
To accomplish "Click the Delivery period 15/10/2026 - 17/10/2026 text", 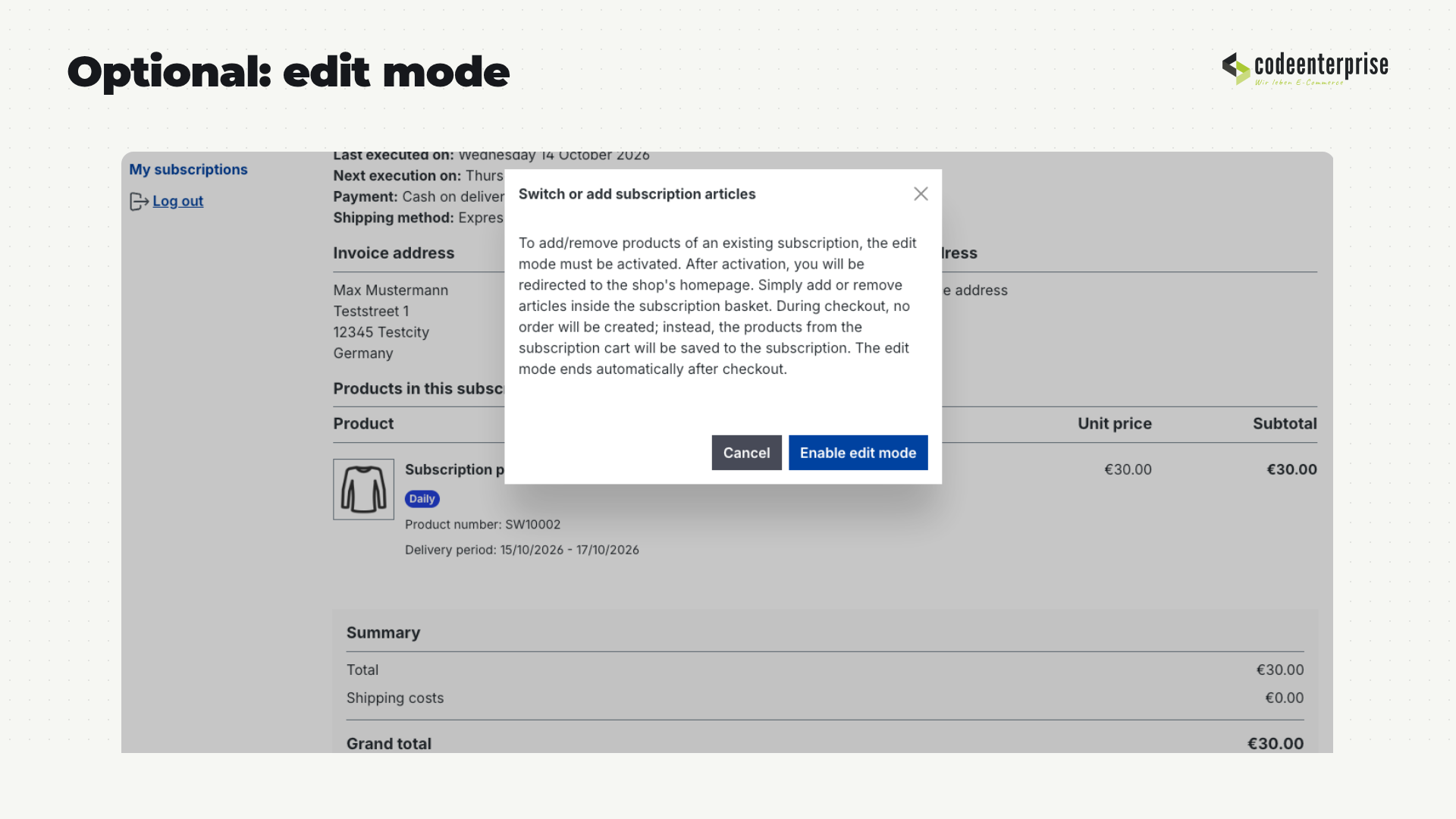I will (522, 550).
